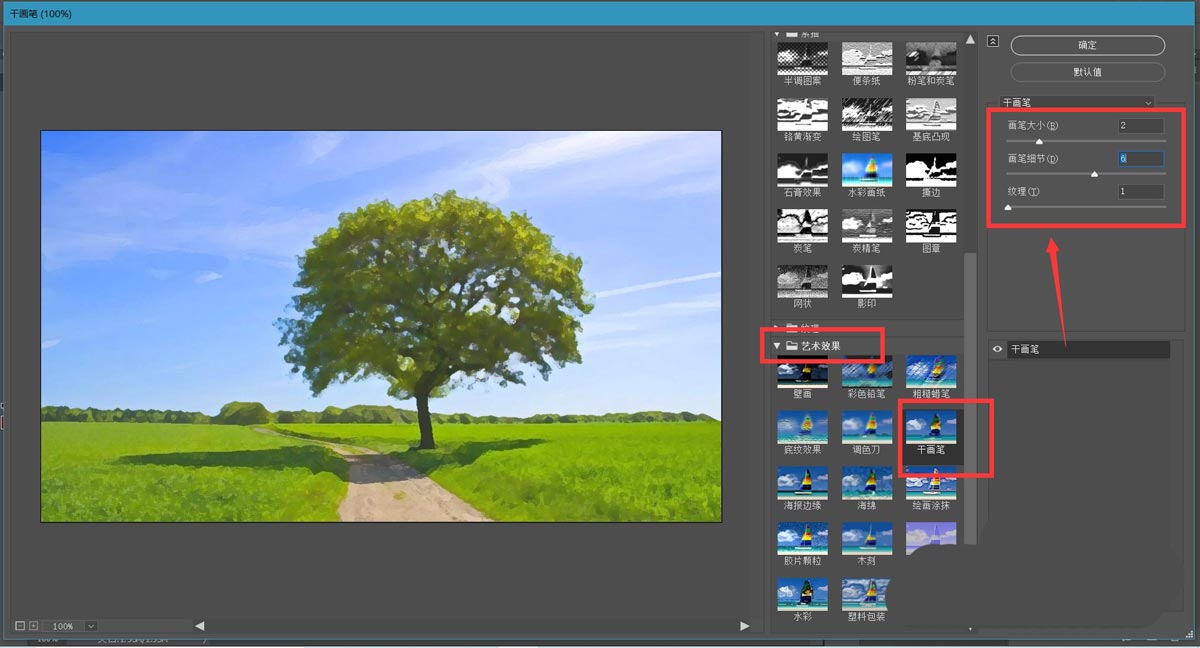The width and height of the screenshot is (1200, 648).
Task: Select the 胶片颗粒 film grain filter
Action: [802, 538]
